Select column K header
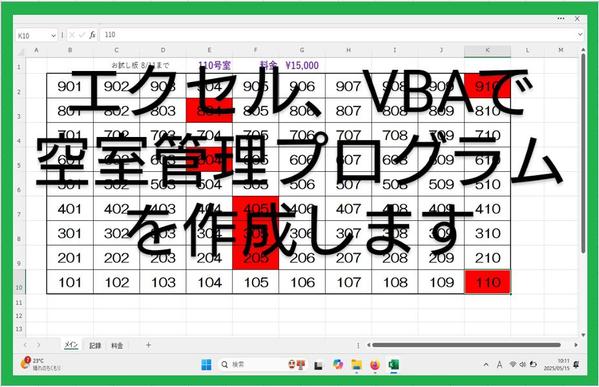The width and height of the screenshot is (599, 387). [487, 50]
